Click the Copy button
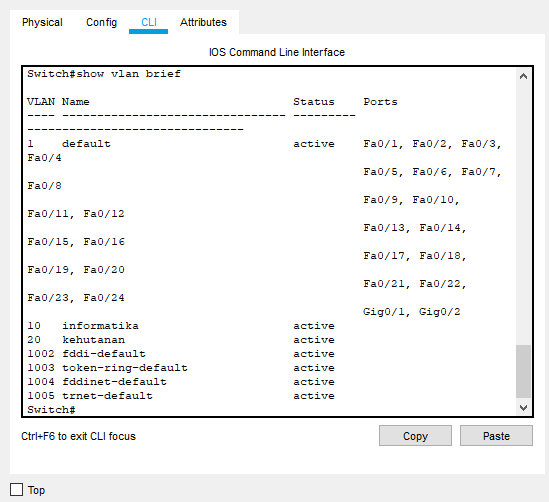The width and height of the screenshot is (549, 502). (x=415, y=436)
